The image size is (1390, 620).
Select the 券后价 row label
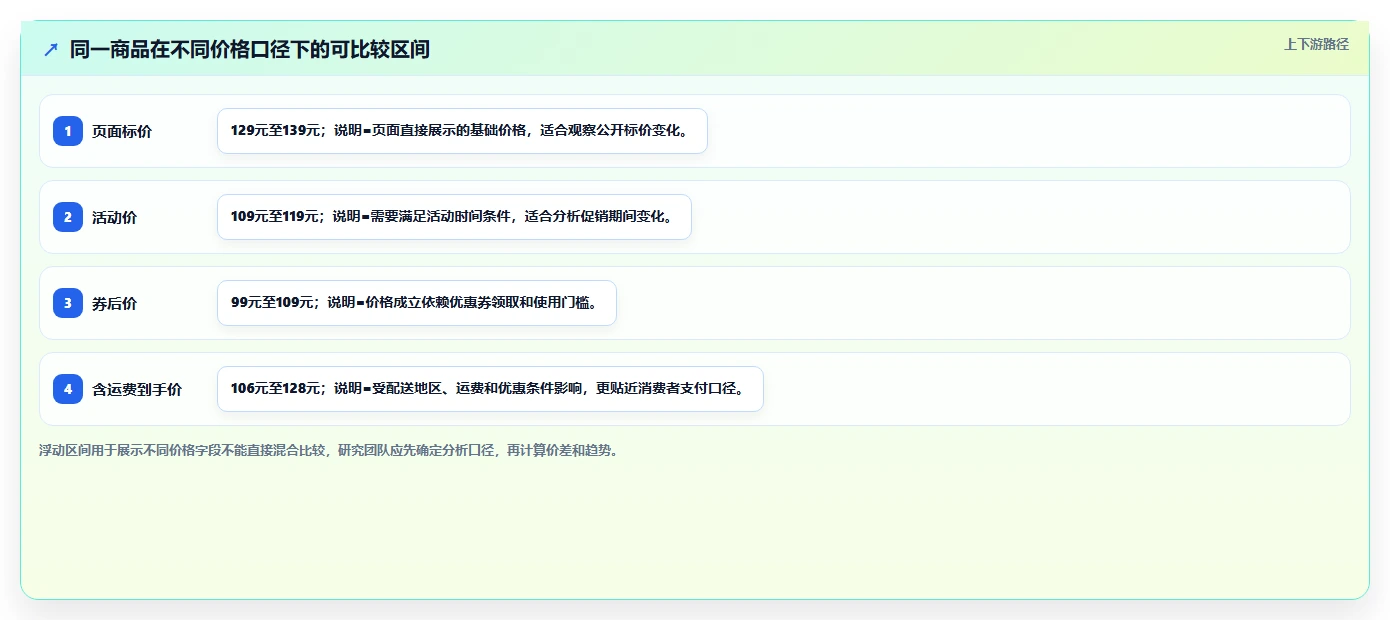[114, 303]
